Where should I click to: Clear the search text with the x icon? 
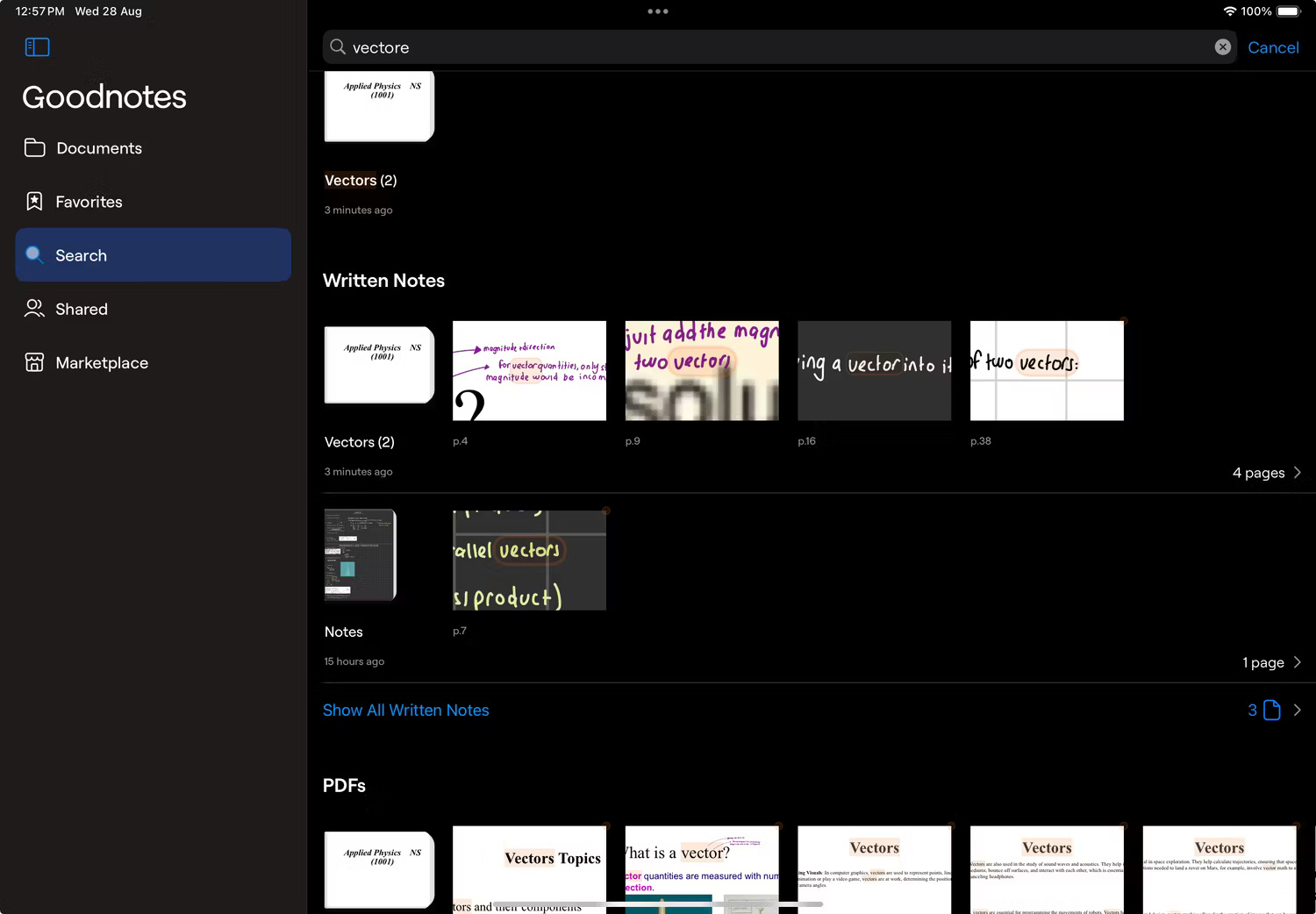[1222, 46]
